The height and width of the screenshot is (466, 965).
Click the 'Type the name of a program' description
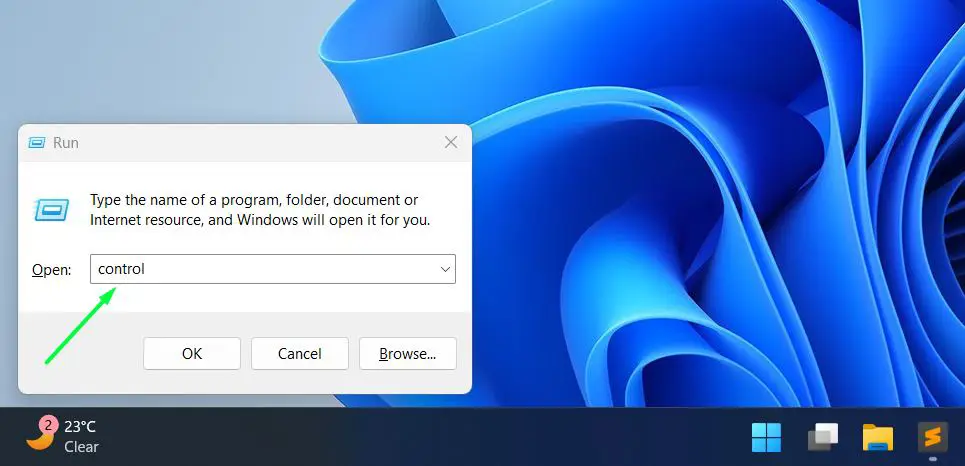point(260,210)
